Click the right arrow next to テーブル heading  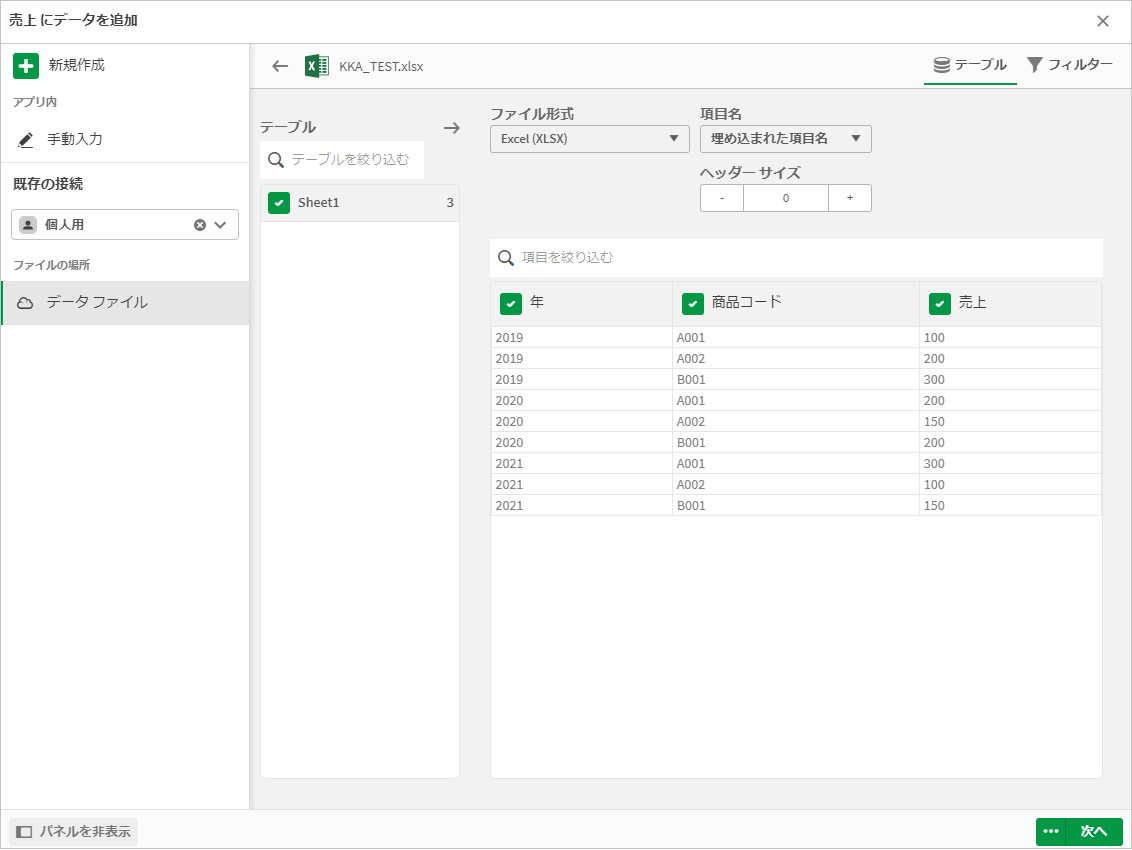[x=452, y=128]
